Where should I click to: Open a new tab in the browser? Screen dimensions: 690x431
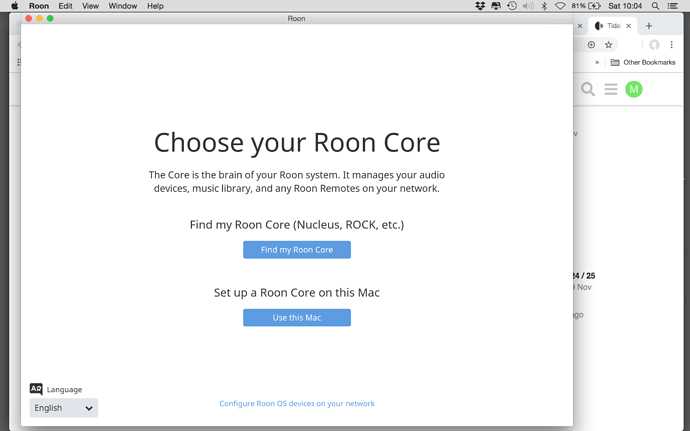click(x=649, y=26)
